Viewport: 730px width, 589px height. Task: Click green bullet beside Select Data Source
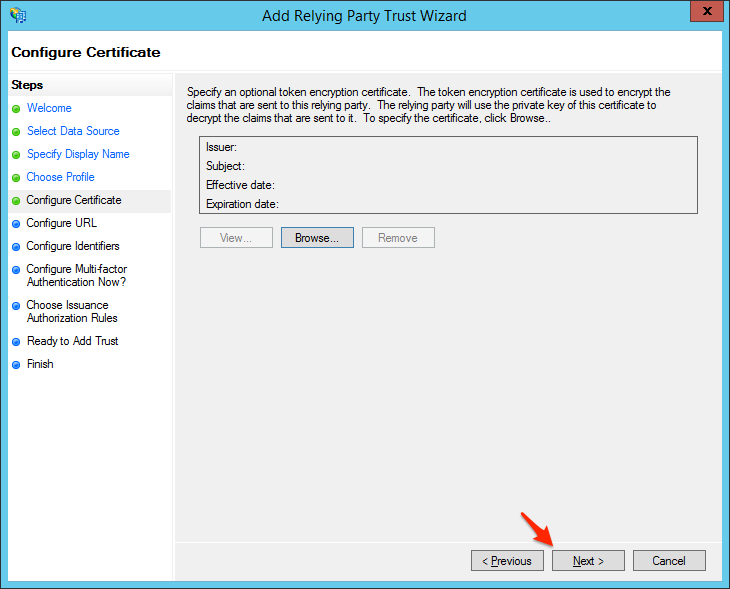point(16,132)
